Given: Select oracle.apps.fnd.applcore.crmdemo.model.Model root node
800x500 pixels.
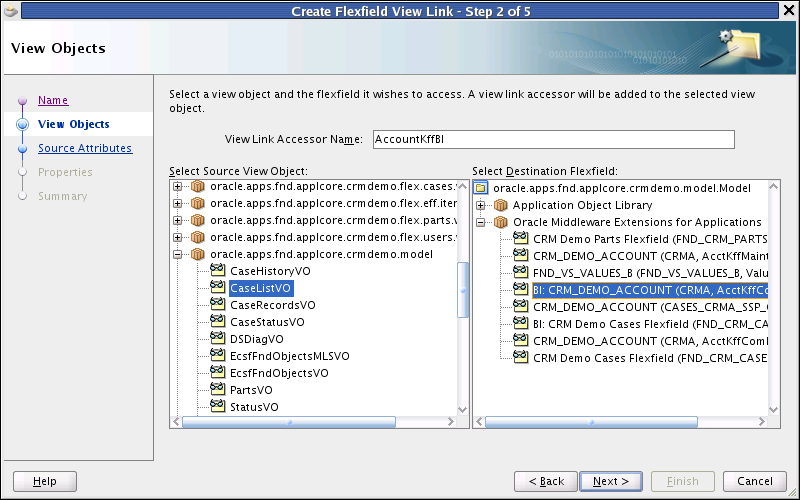Looking at the screenshot, I should (621, 188).
